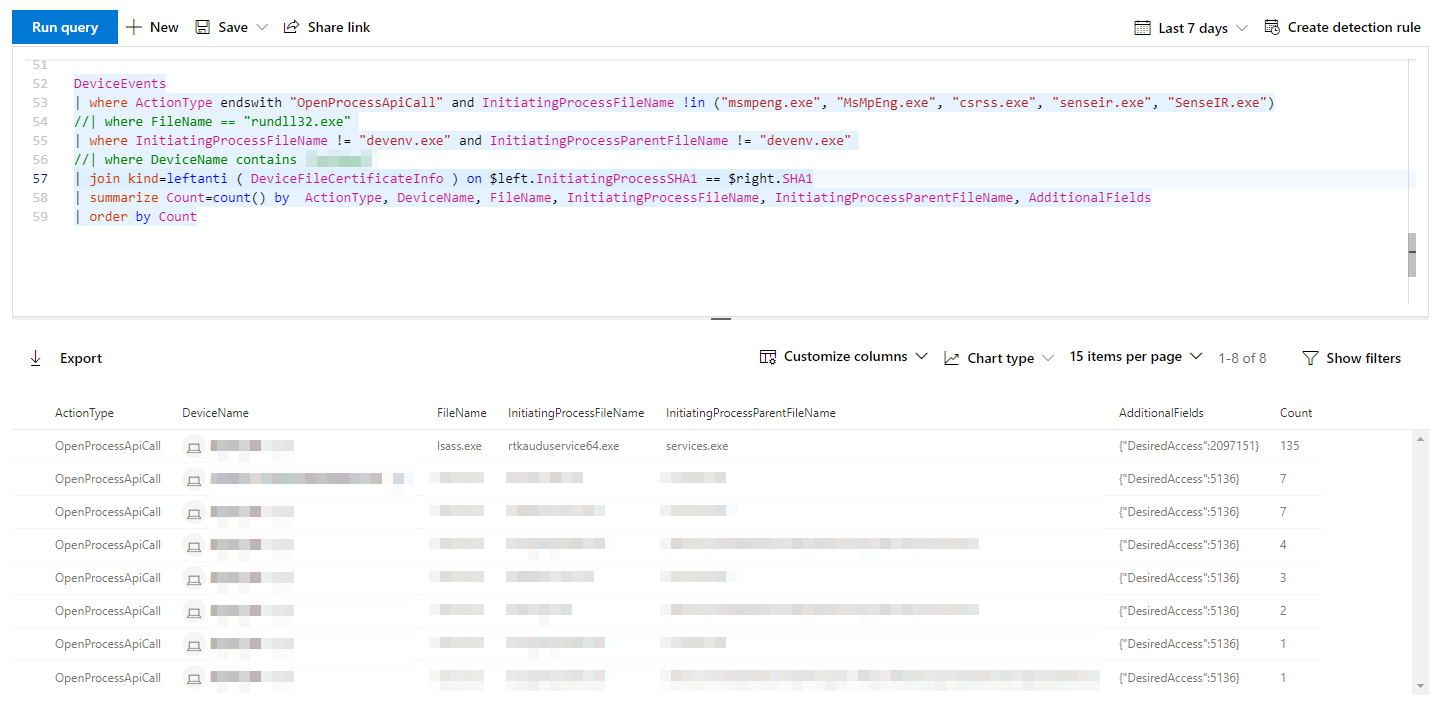Image resolution: width=1442 pixels, height=702 pixels.
Task: Click device icon in the count 3 row
Action: pos(194,578)
